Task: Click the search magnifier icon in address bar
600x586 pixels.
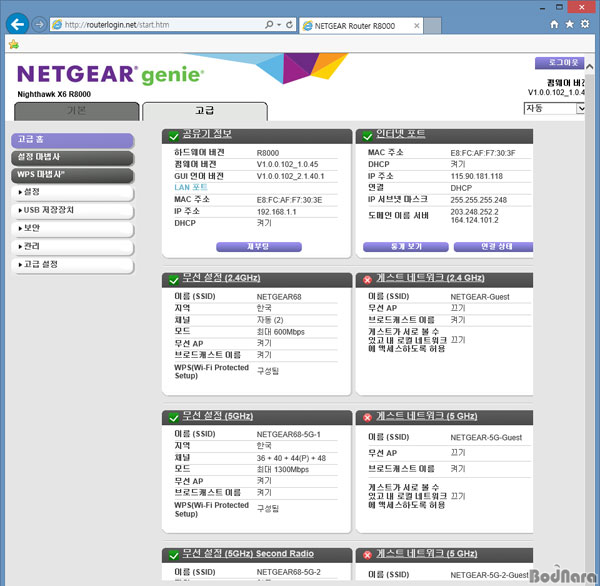Action: (269, 25)
